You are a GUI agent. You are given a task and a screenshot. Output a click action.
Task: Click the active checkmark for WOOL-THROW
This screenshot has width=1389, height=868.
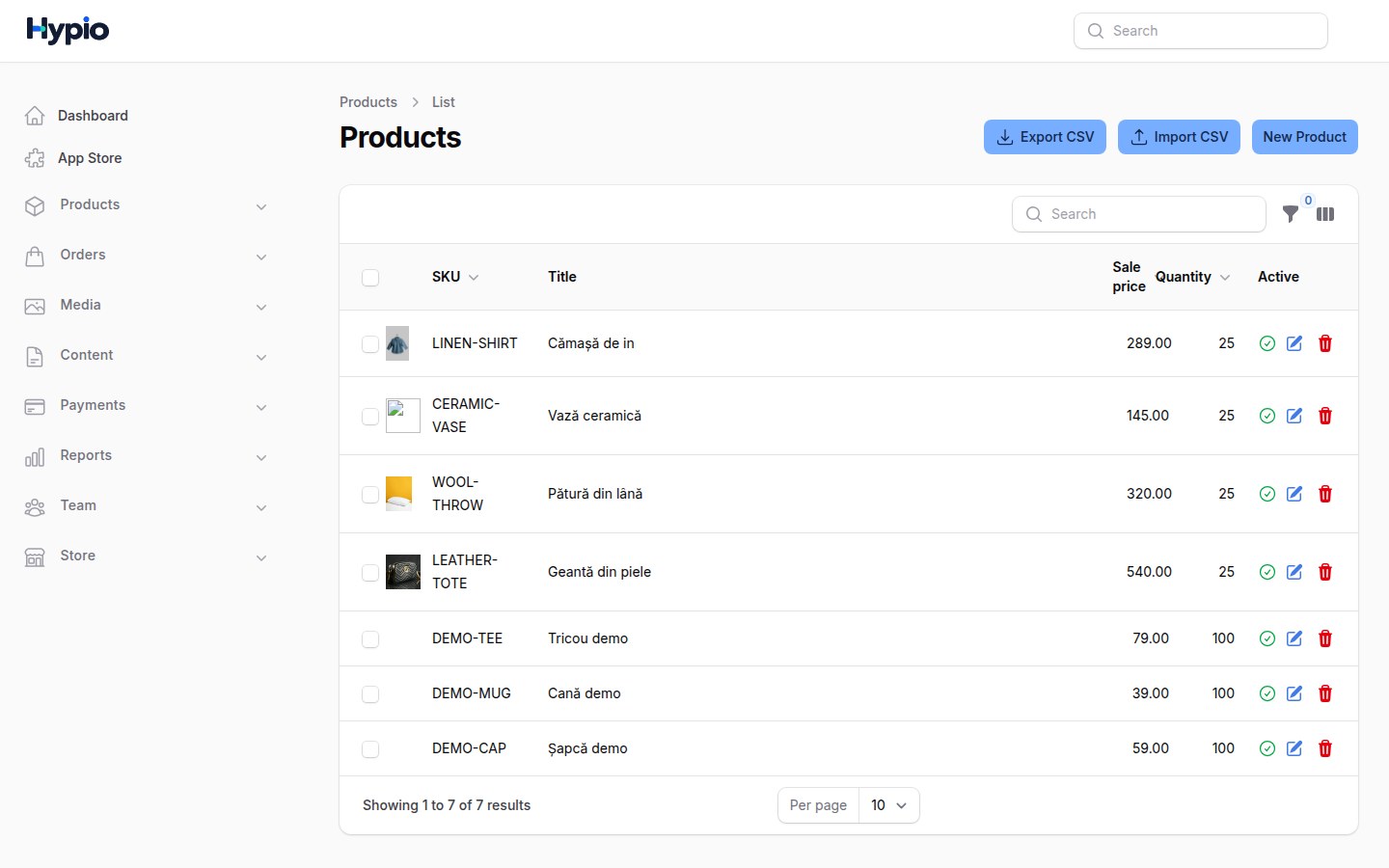coord(1267,494)
